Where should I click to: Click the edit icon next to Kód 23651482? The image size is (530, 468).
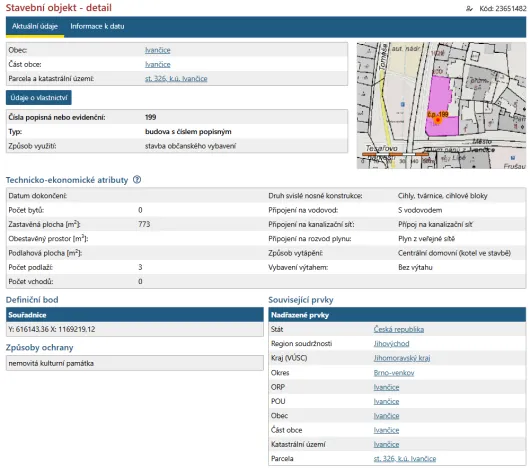(469, 8)
